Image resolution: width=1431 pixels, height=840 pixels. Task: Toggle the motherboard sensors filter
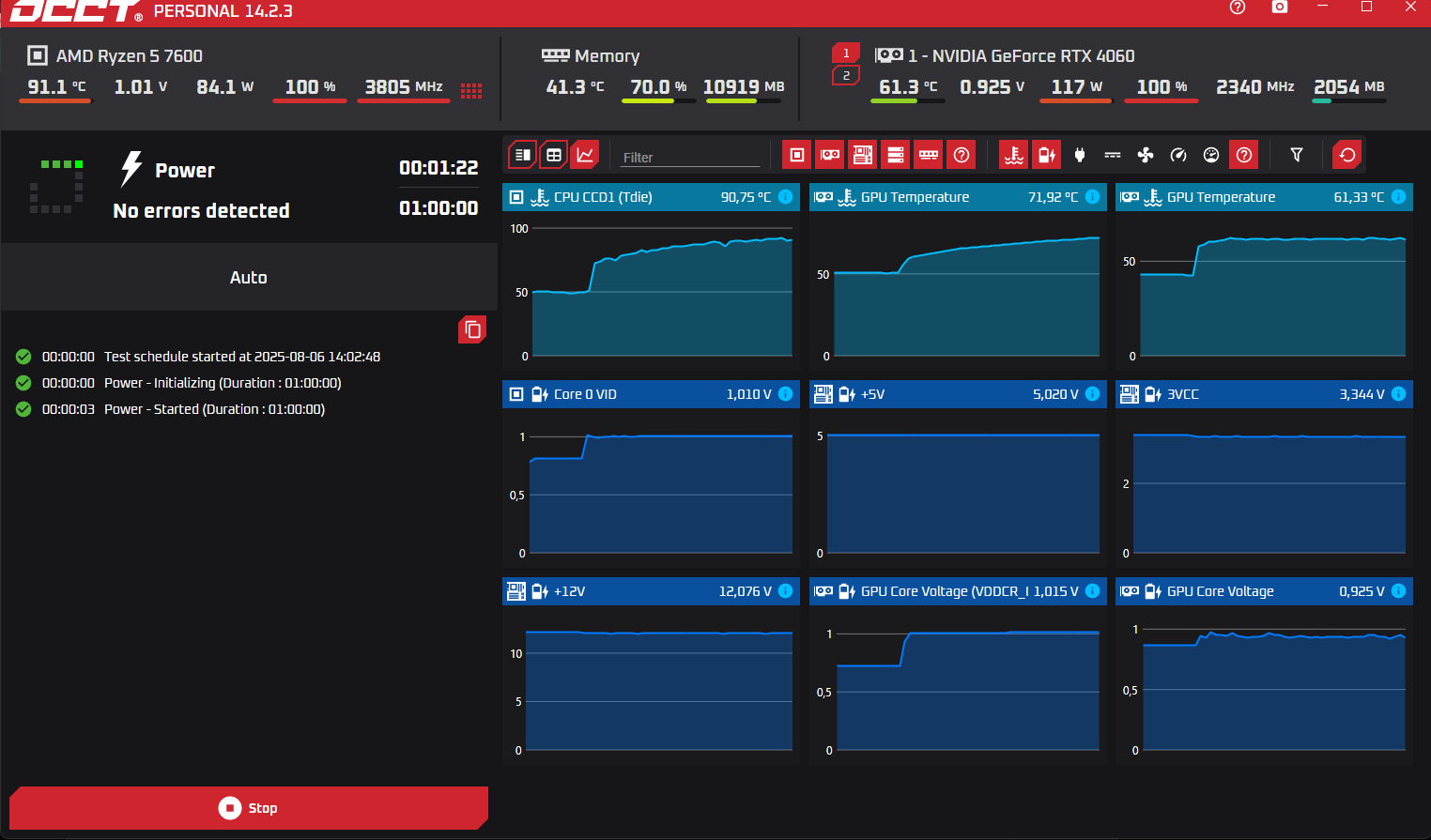863,155
